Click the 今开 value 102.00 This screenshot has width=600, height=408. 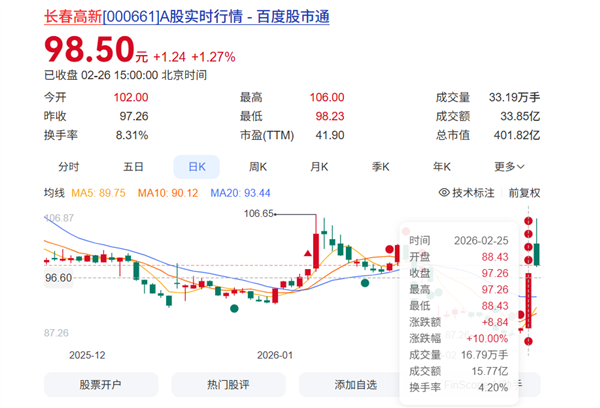[131, 97]
